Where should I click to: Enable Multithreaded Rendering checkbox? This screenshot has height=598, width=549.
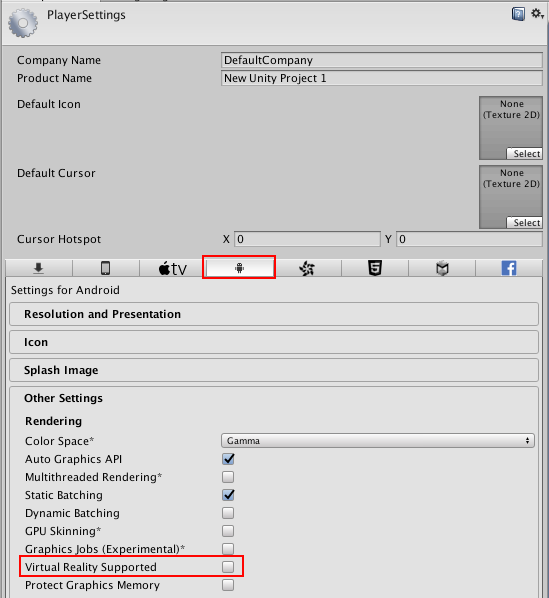point(228,477)
